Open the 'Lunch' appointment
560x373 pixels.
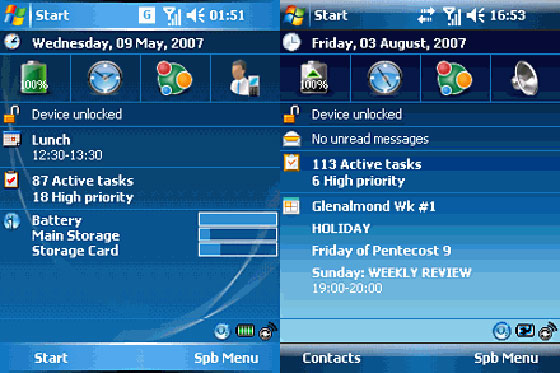[x=51, y=140]
